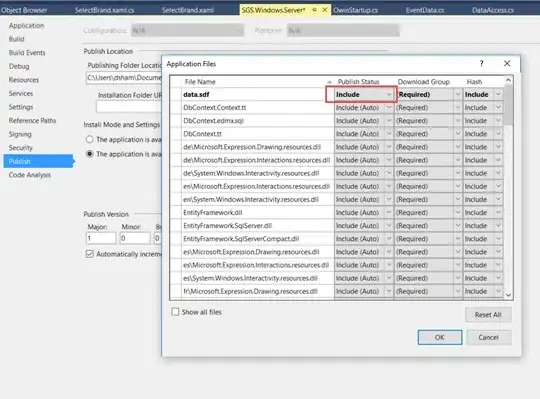
Task: Click the Download Group column header
Action: click(424, 82)
